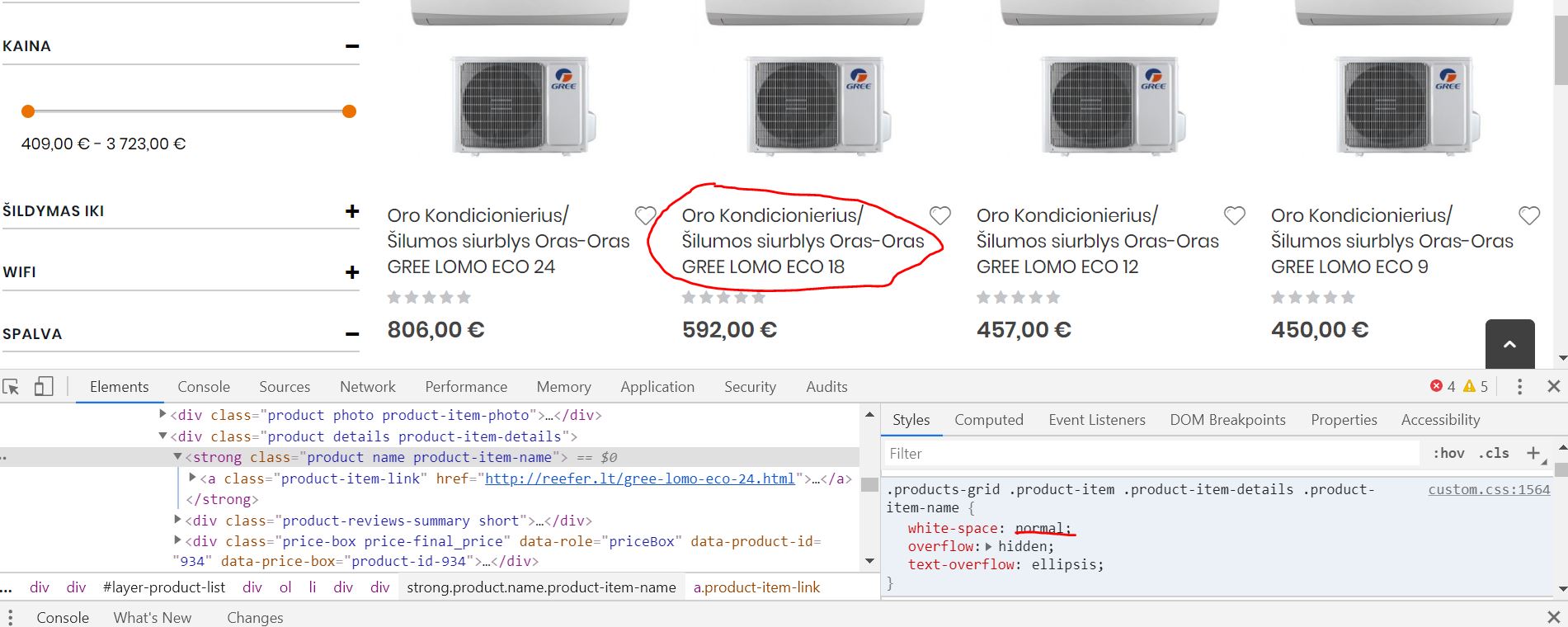
Task: Toggle the :hov element state option
Action: coord(1448,453)
